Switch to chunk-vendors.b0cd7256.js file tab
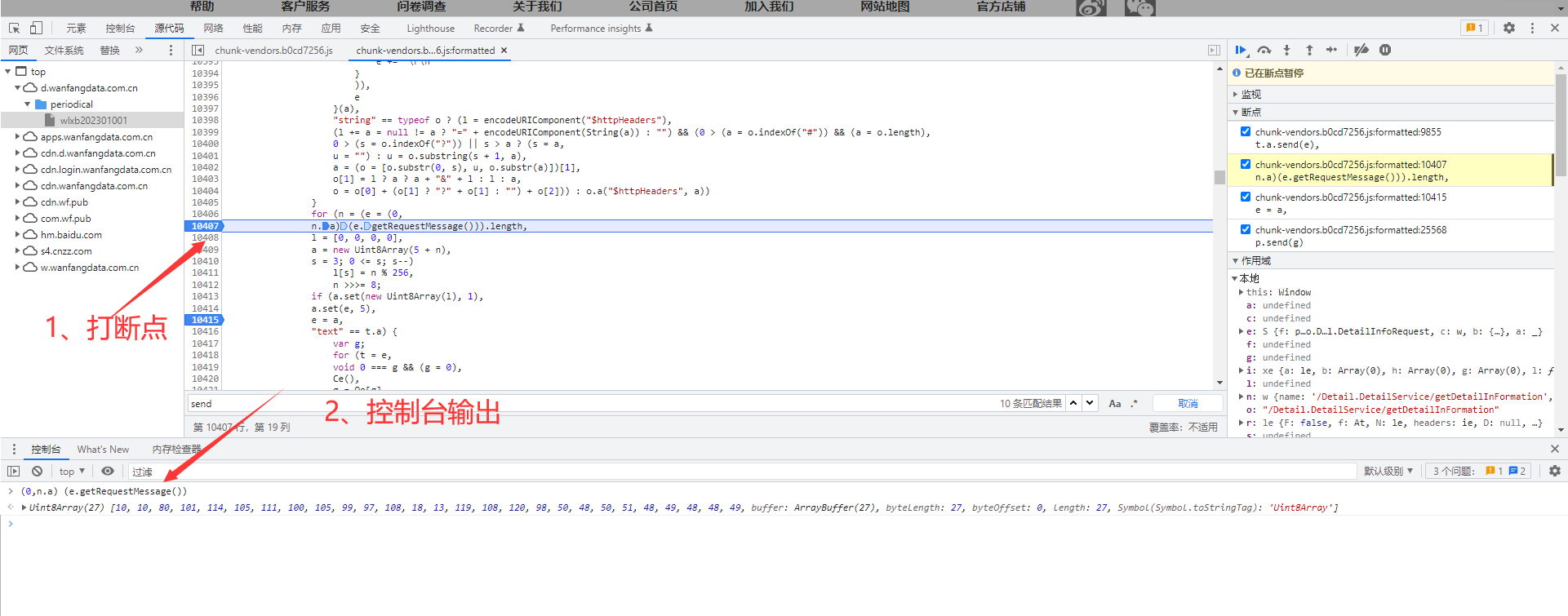The height and width of the screenshot is (616, 1568). point(273,51)
